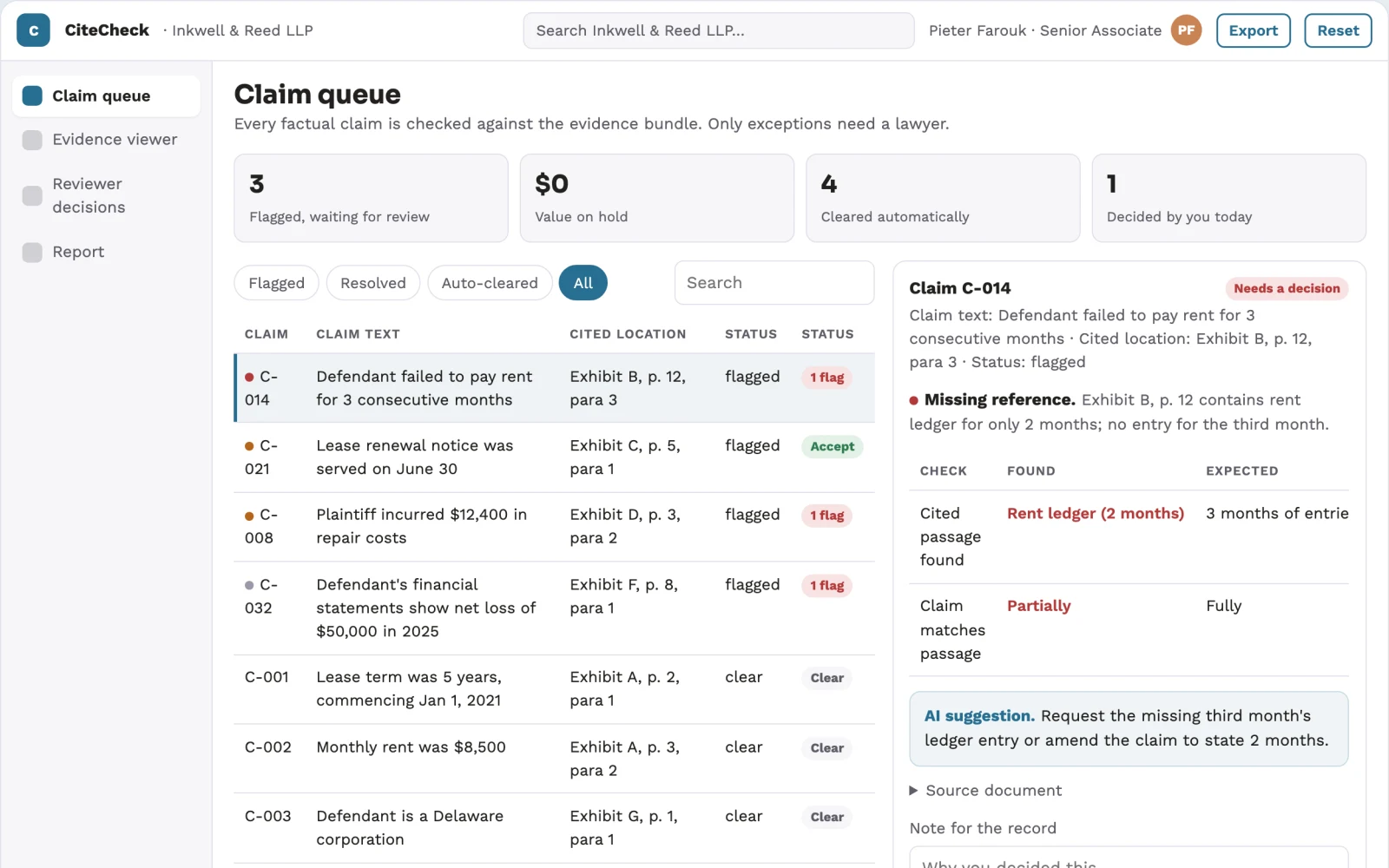Click the Reset button
Screen dimensions: 1389x868
click(x=1338, y=30)
